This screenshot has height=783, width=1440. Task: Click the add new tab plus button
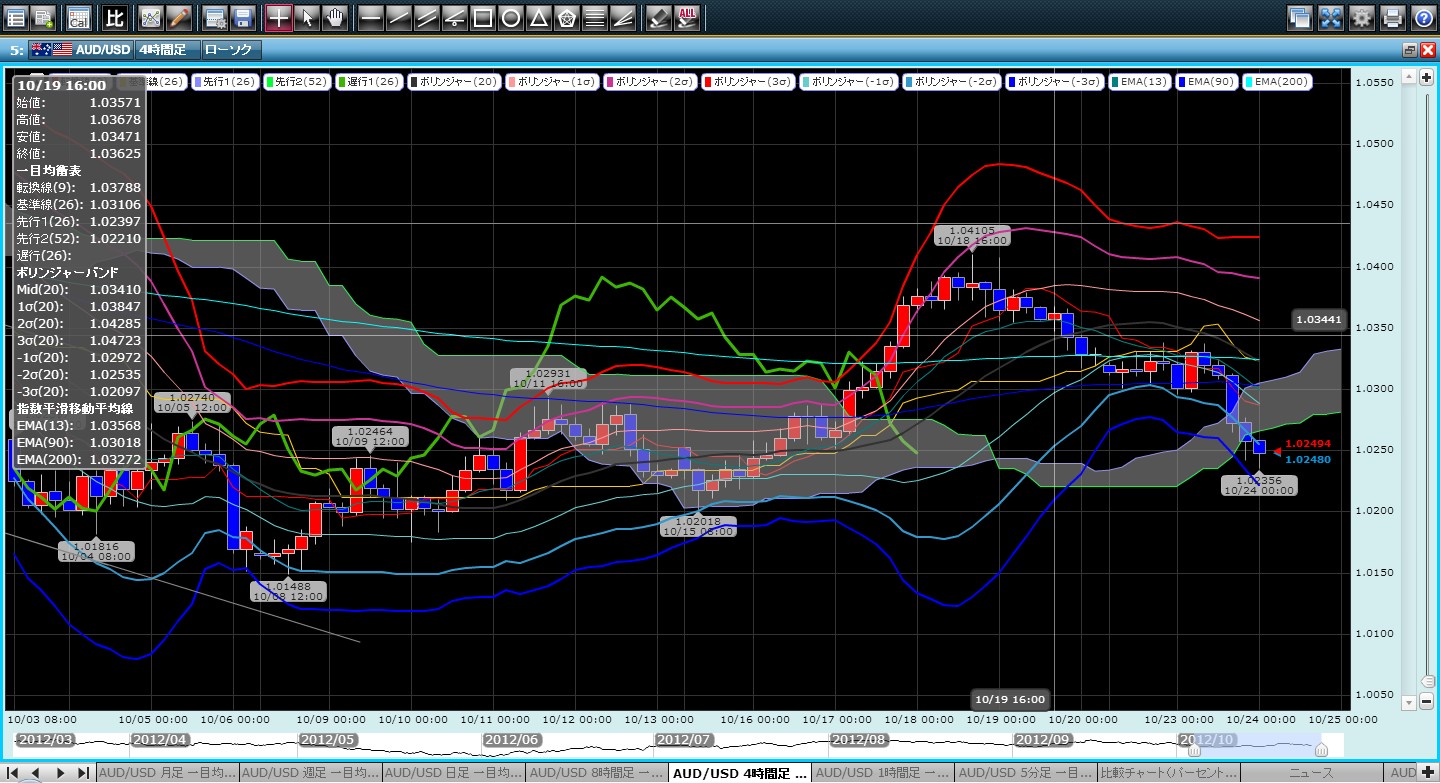click(x=1426, y=773)
